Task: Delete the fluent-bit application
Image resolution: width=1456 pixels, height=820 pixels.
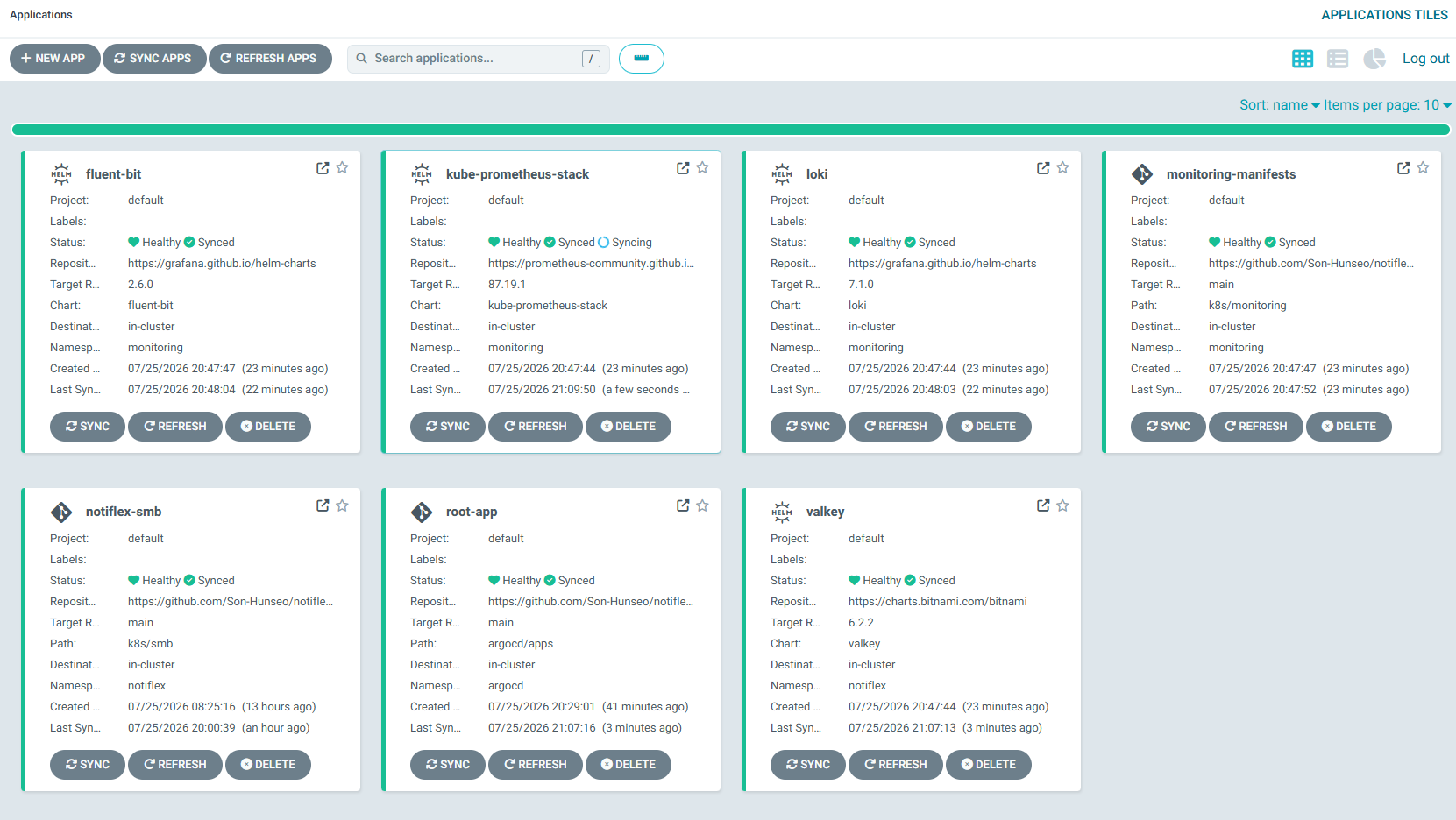Action: [268, 427]
